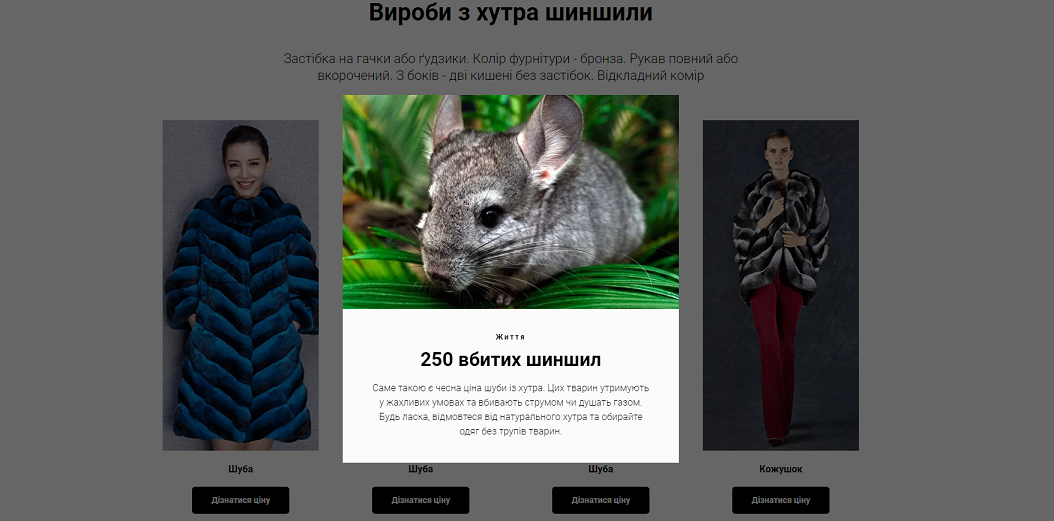This screenshot has width=1054, height=521.
Task: Click 'Дізнатися ціну' under the third Шуба label
Action: tap(600, 500)
